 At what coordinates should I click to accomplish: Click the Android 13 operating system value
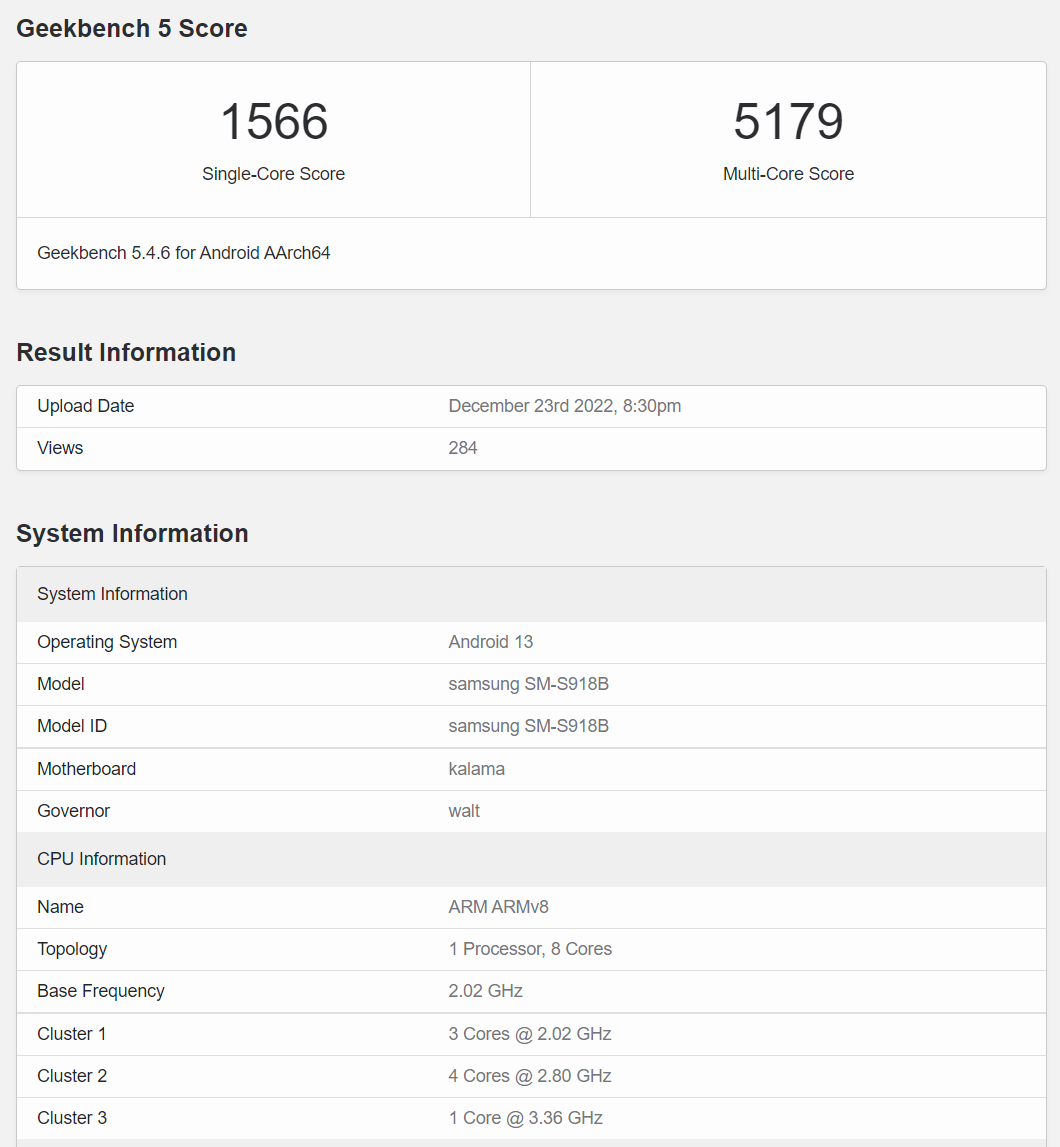coord(491,642)
